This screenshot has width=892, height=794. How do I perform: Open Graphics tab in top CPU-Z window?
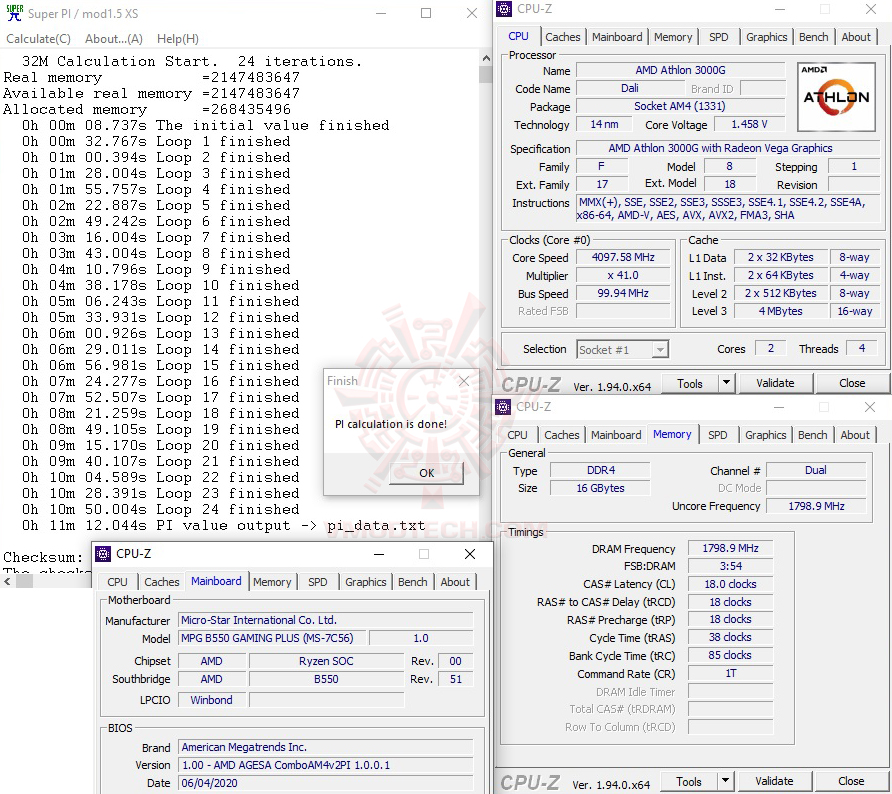(x=766, y=37)
